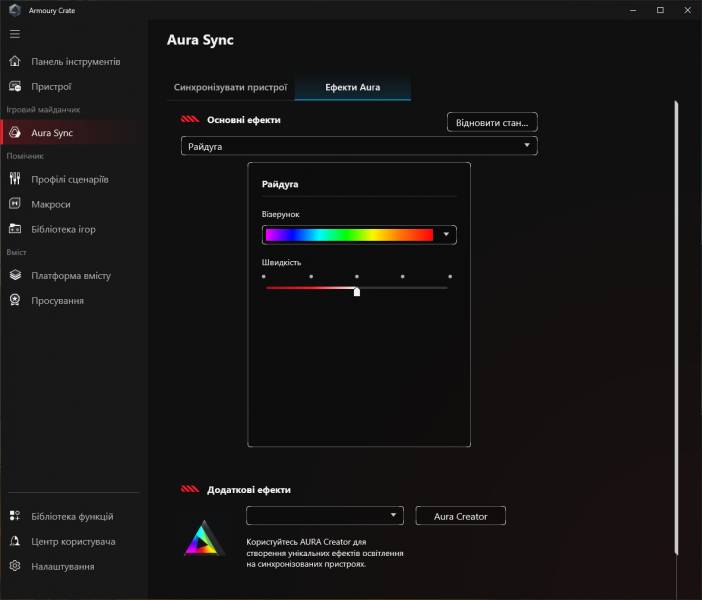Click the AURA Creator prism logo
This screenshot has width=702, height=600.
coord(204,538)
